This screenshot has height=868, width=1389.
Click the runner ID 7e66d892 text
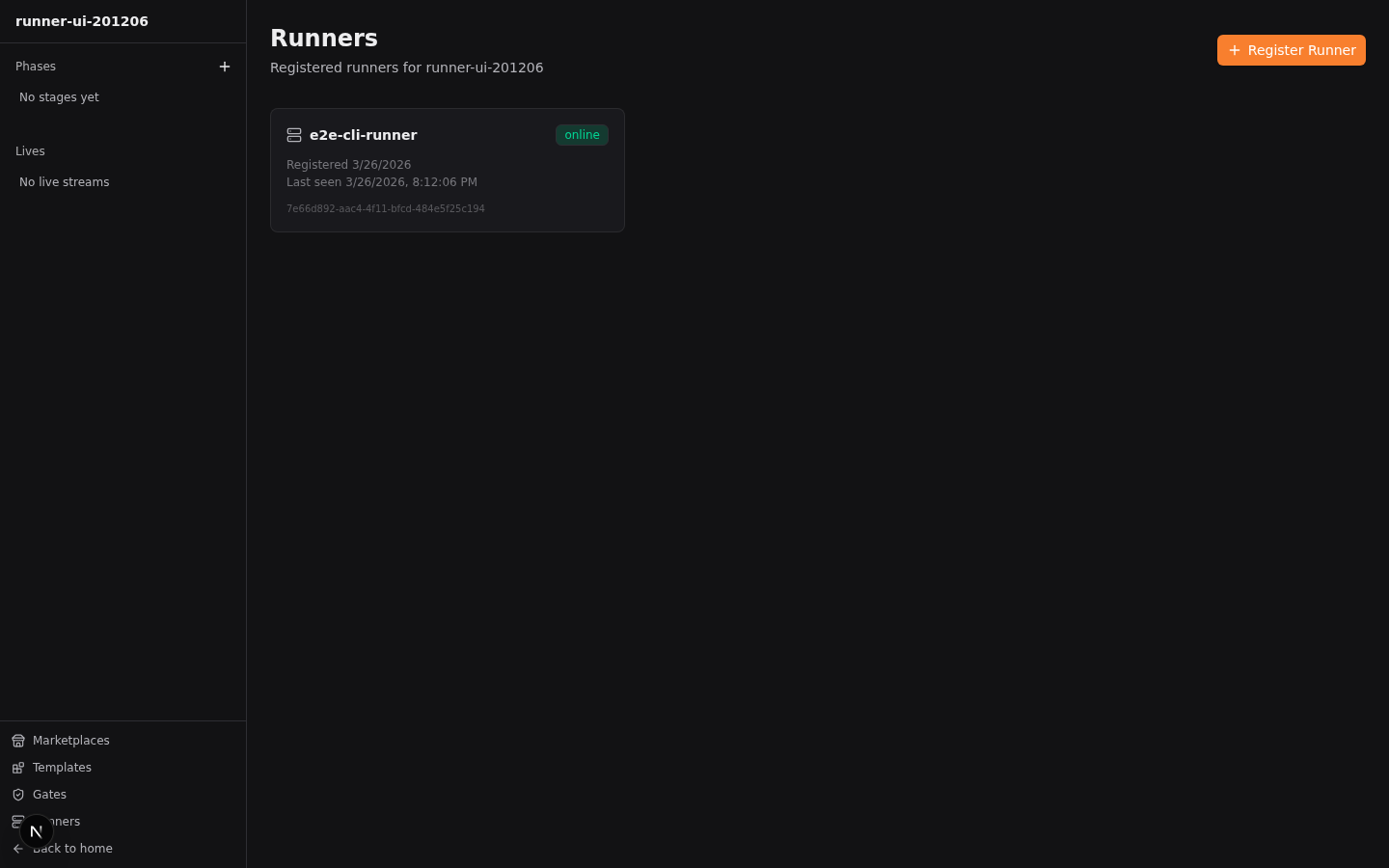click(x=386, y=208)
